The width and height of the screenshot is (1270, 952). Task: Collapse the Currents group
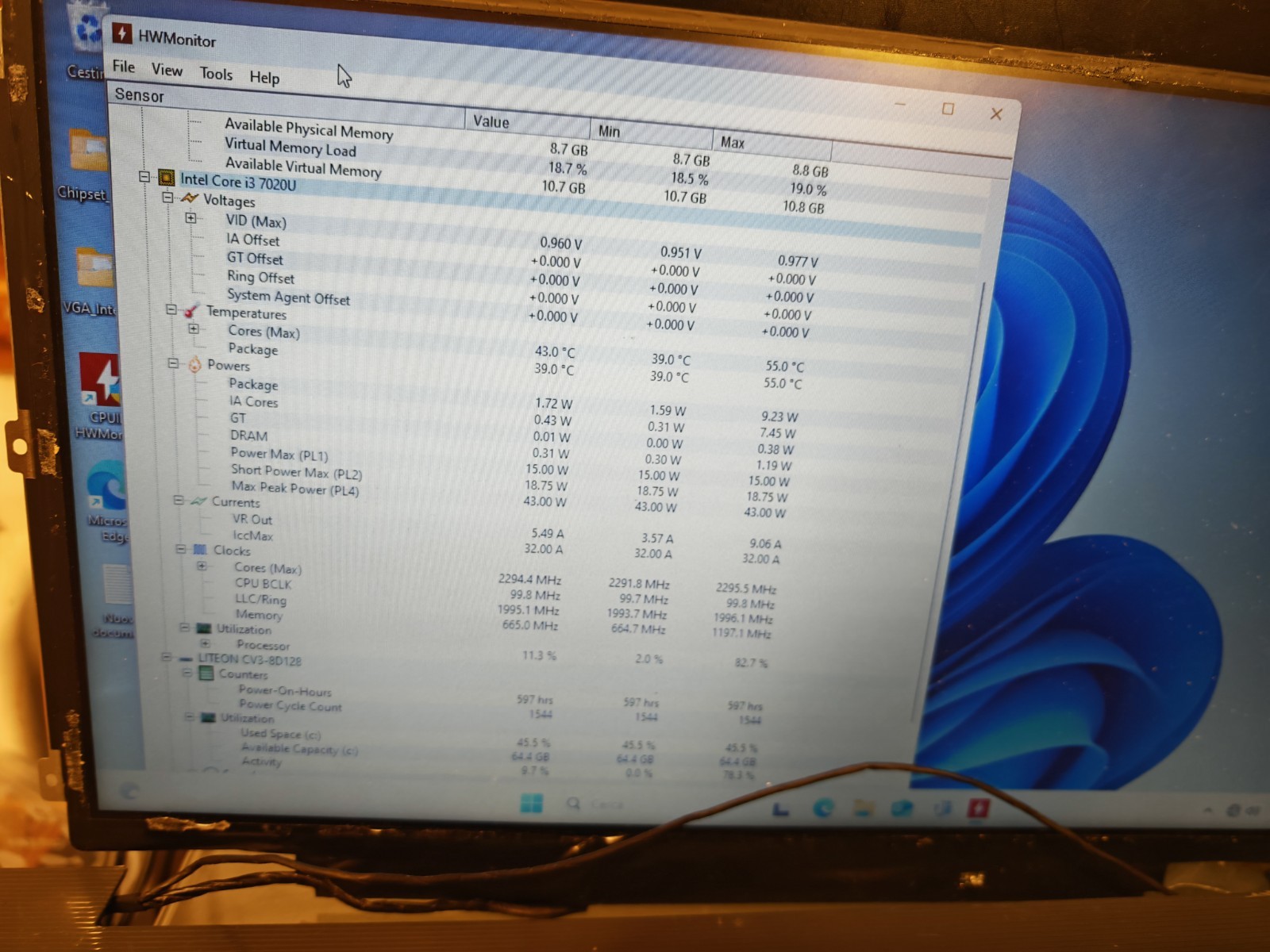point(179,501)
